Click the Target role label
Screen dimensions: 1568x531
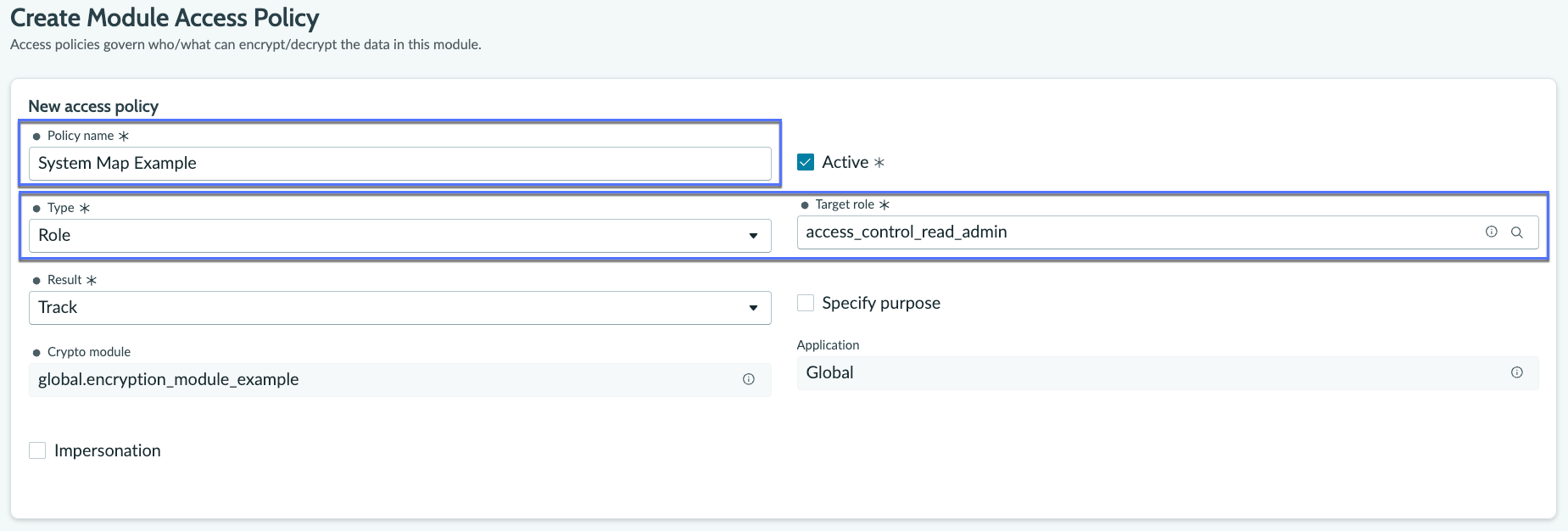[x=845, y=204]
